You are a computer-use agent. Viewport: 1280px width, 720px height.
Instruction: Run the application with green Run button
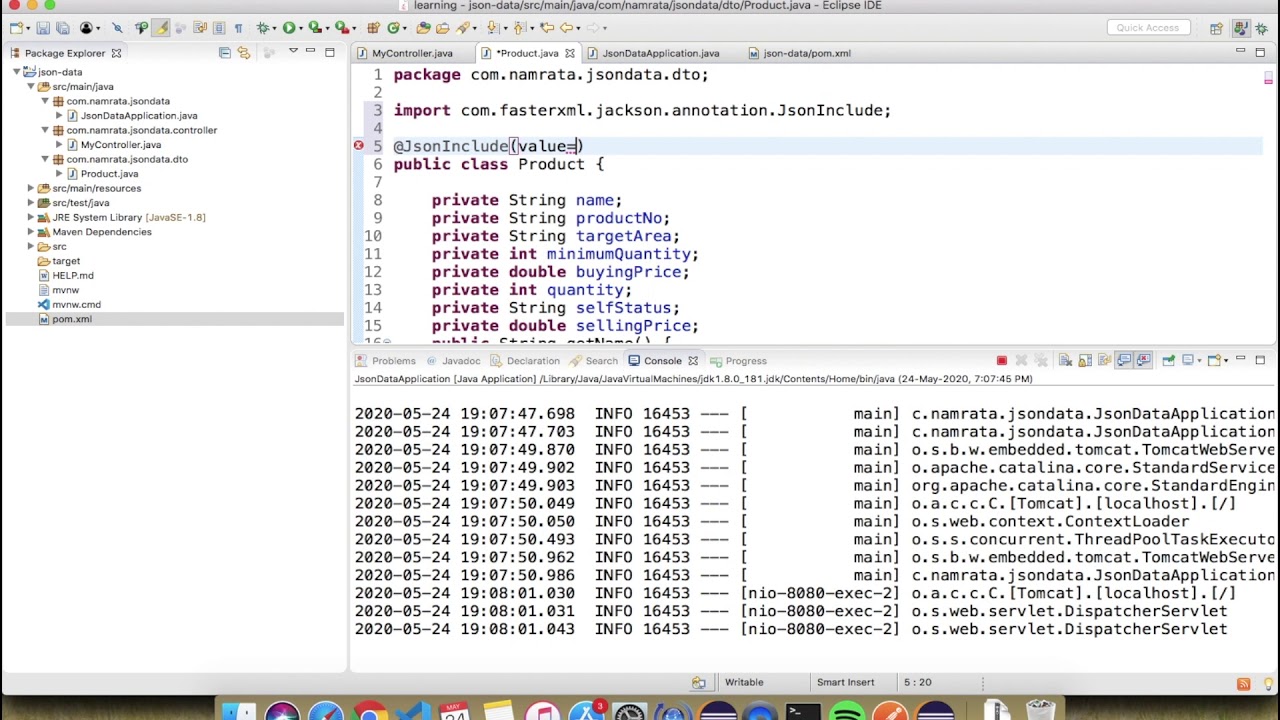tap(289, 28)
